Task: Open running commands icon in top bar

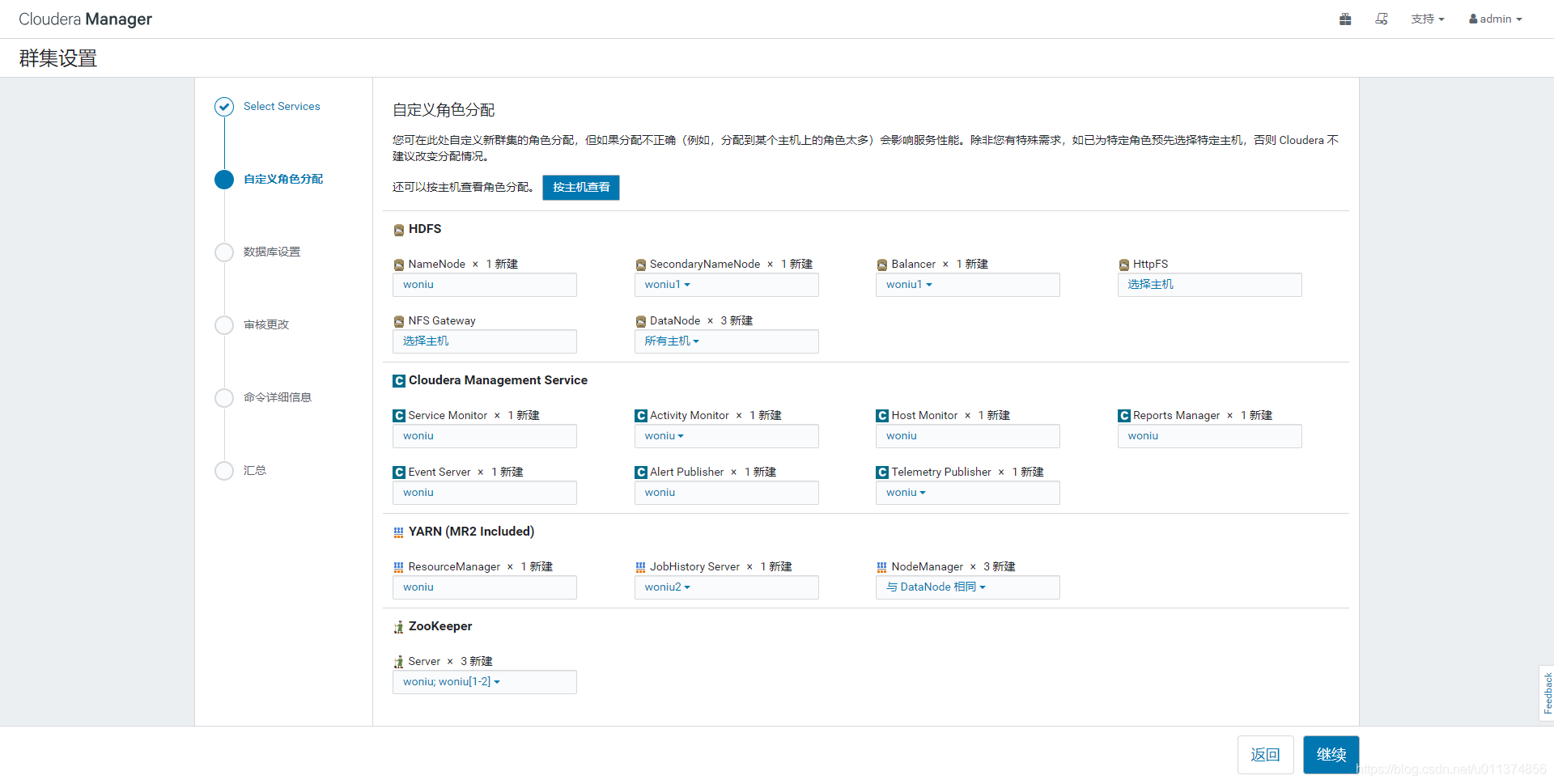Action: tap(1382, 19)
